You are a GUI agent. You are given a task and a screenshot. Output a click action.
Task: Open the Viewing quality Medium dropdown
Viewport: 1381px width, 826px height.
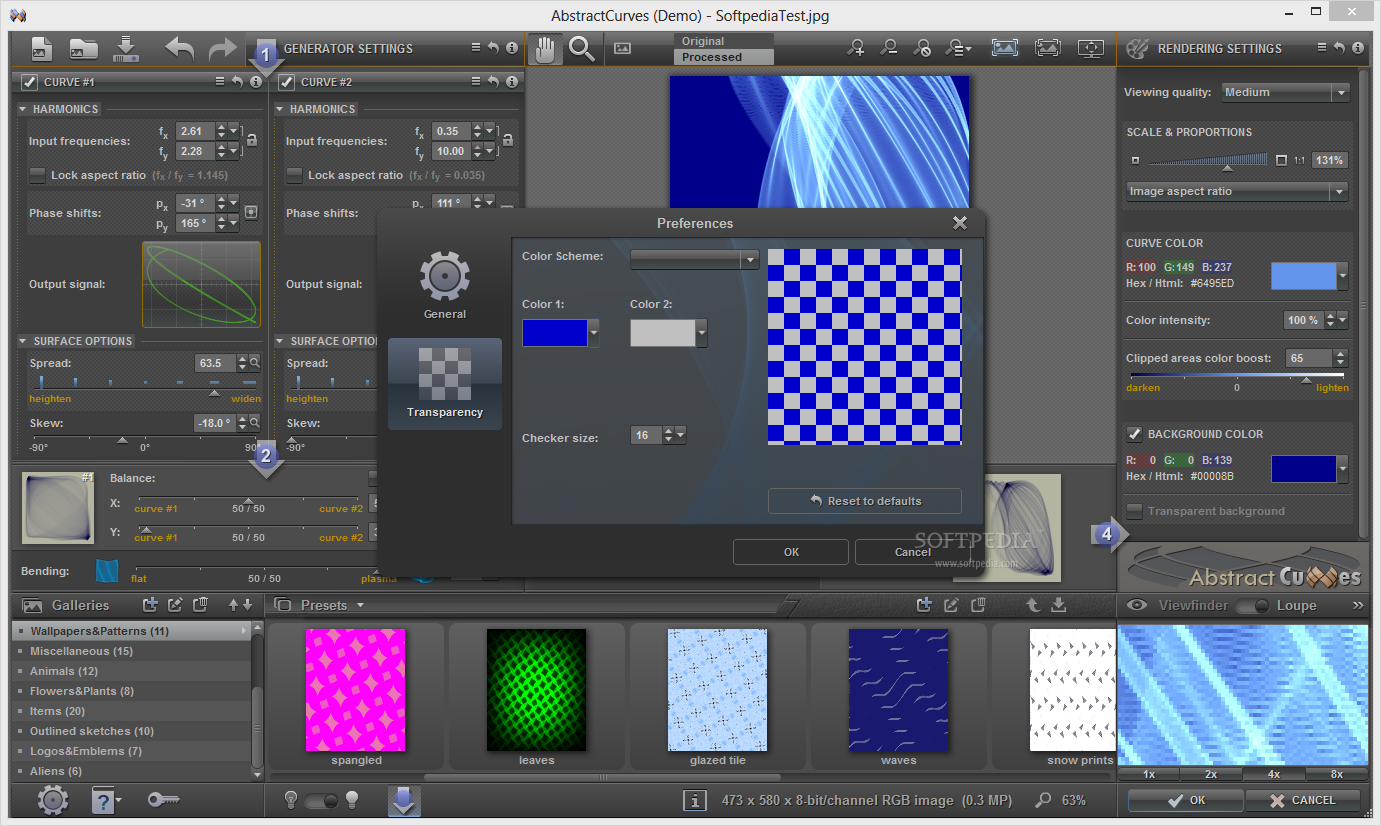1286,92
